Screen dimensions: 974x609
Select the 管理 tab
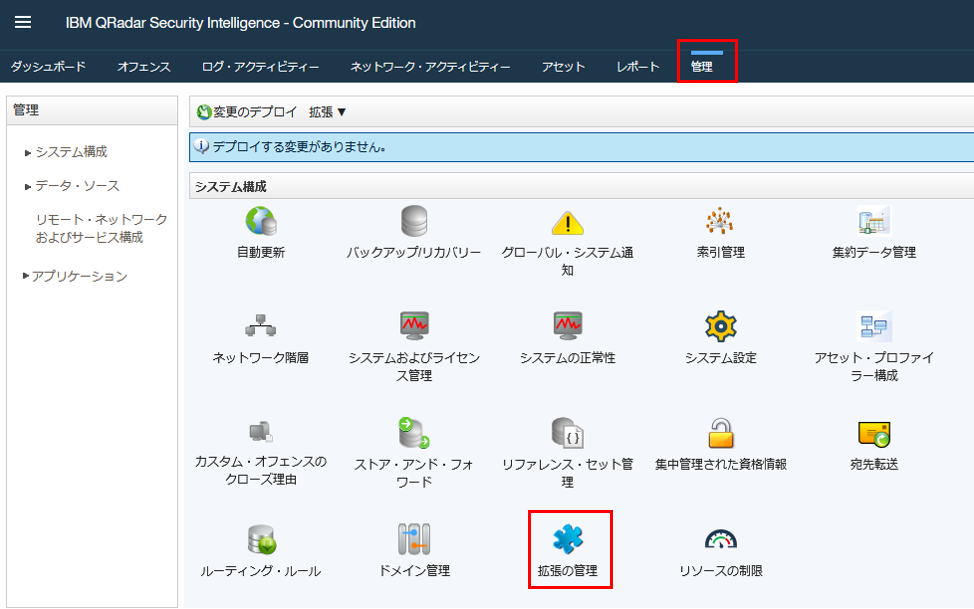coord(702,66)
